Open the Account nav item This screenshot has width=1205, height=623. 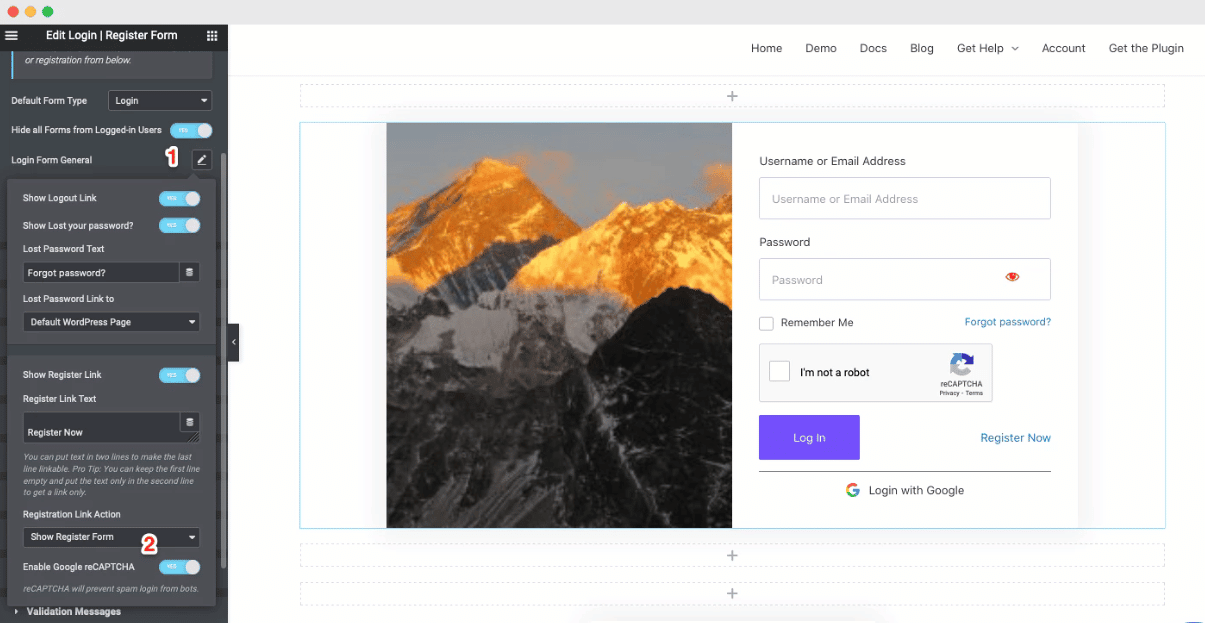(x=1063, y=48)
